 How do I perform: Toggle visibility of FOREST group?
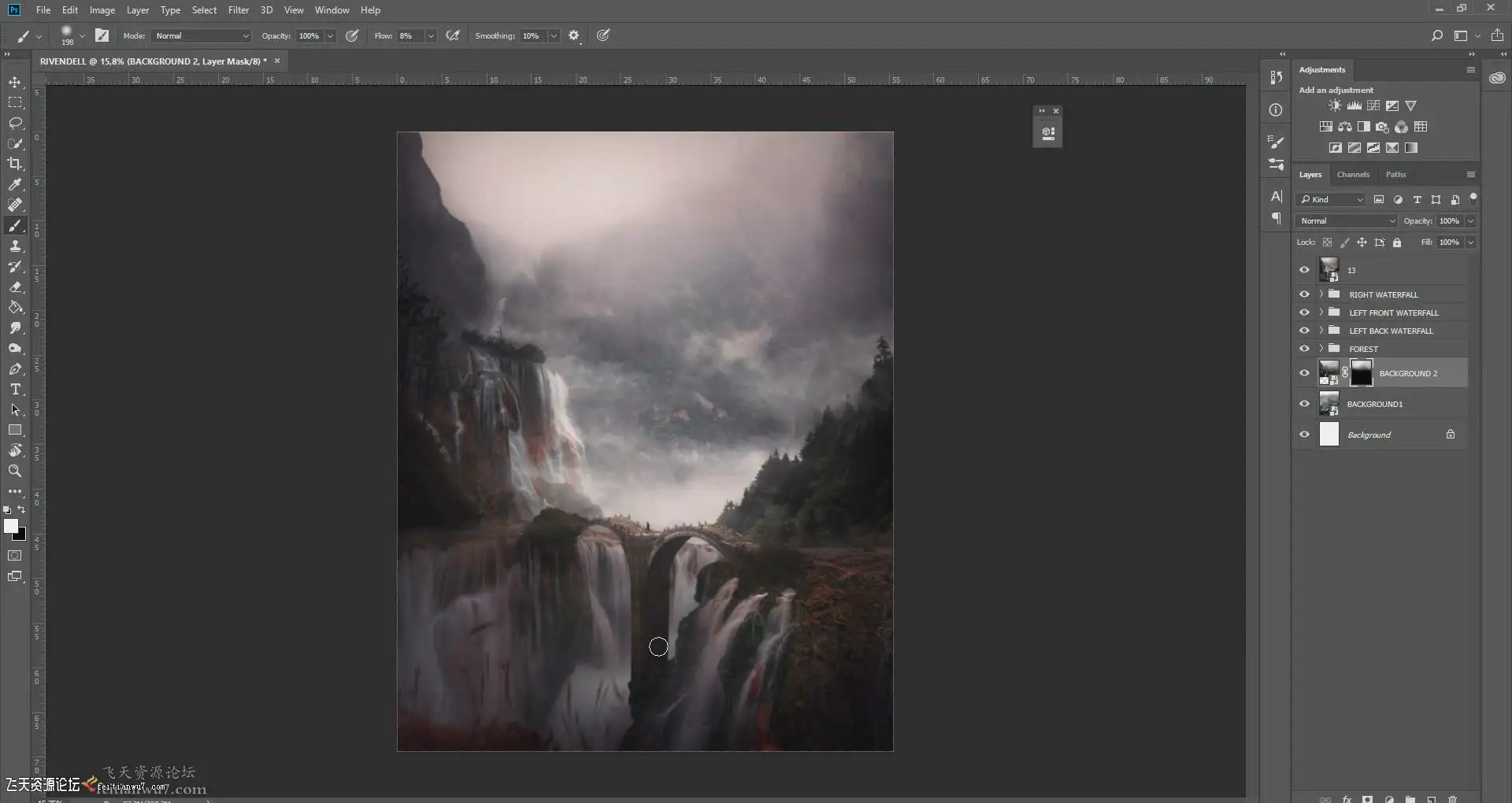coord(1304,349)
